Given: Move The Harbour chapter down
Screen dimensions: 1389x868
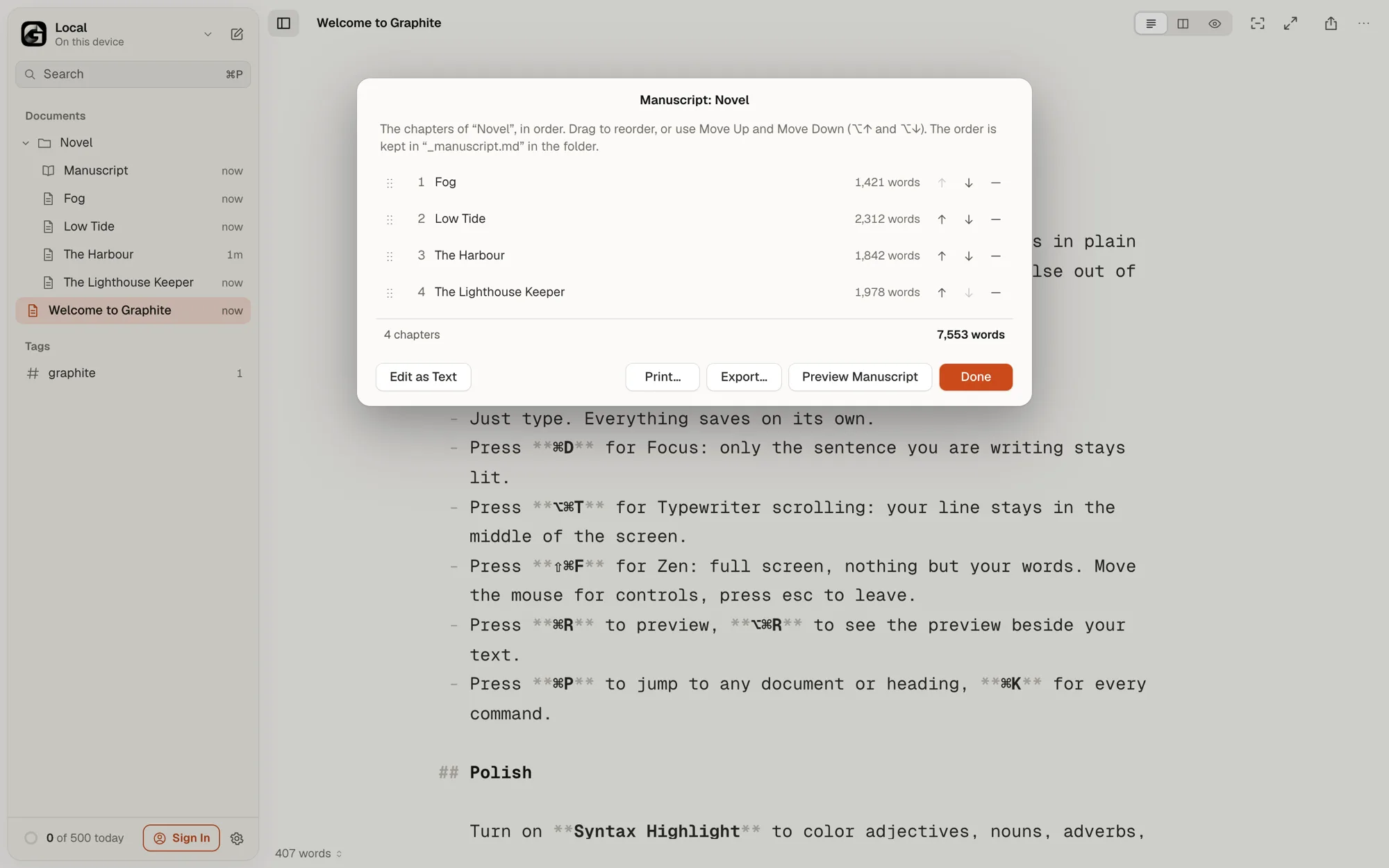Looking at the screenshot, I should tap(969, 256).
